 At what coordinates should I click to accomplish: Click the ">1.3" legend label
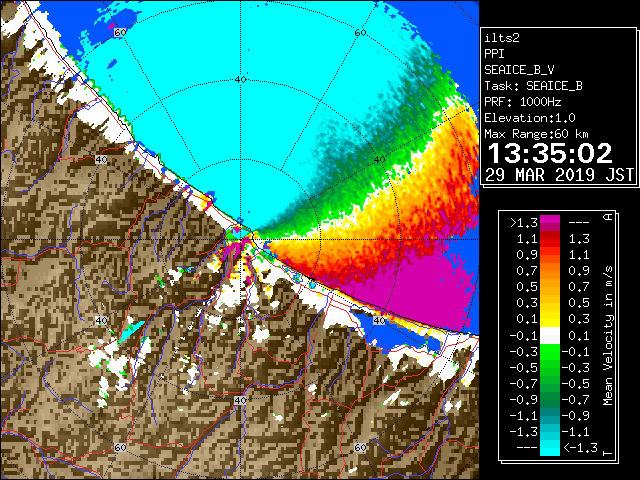(x=523, y=223)
